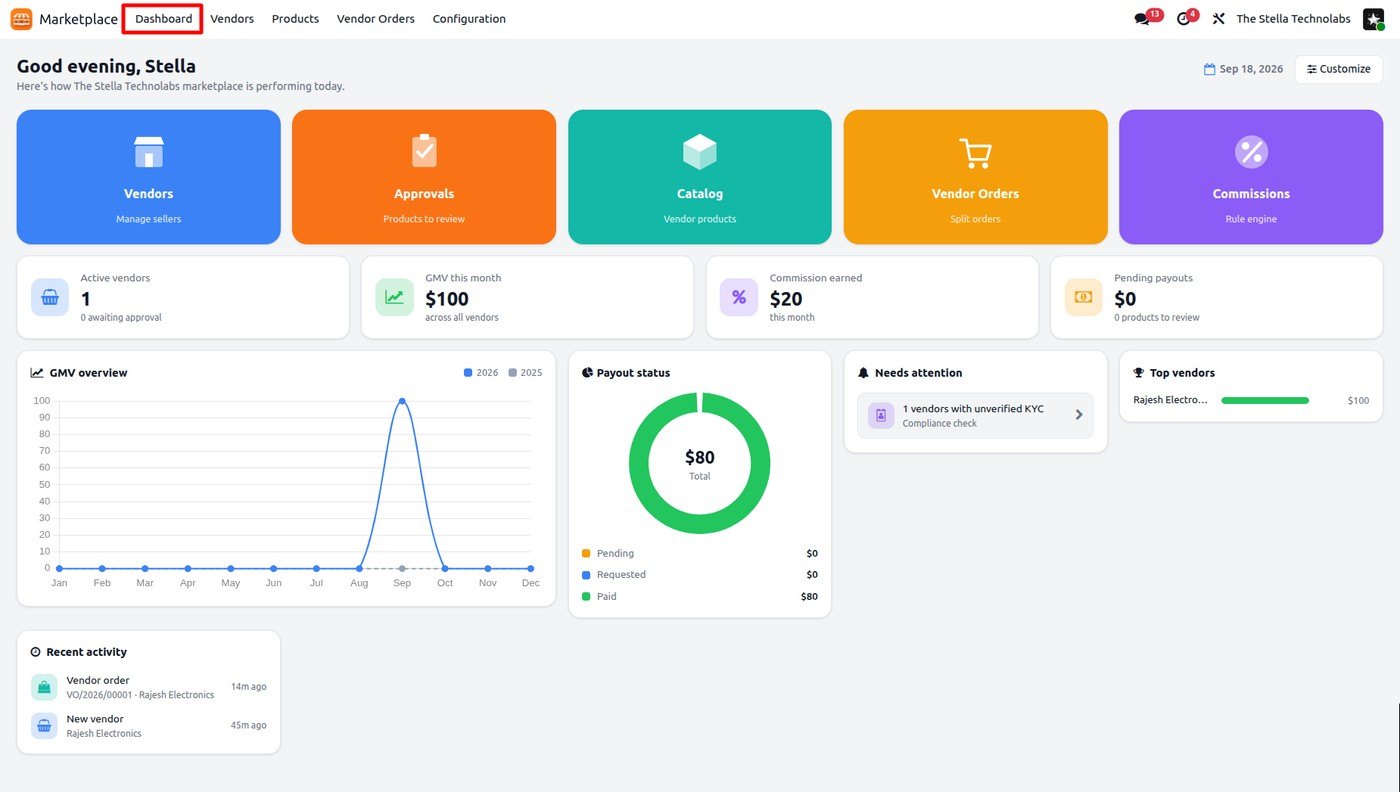Click the GMV this month chart icon
The height and width of the screenshot is (792, 1400).
point(394,297)
